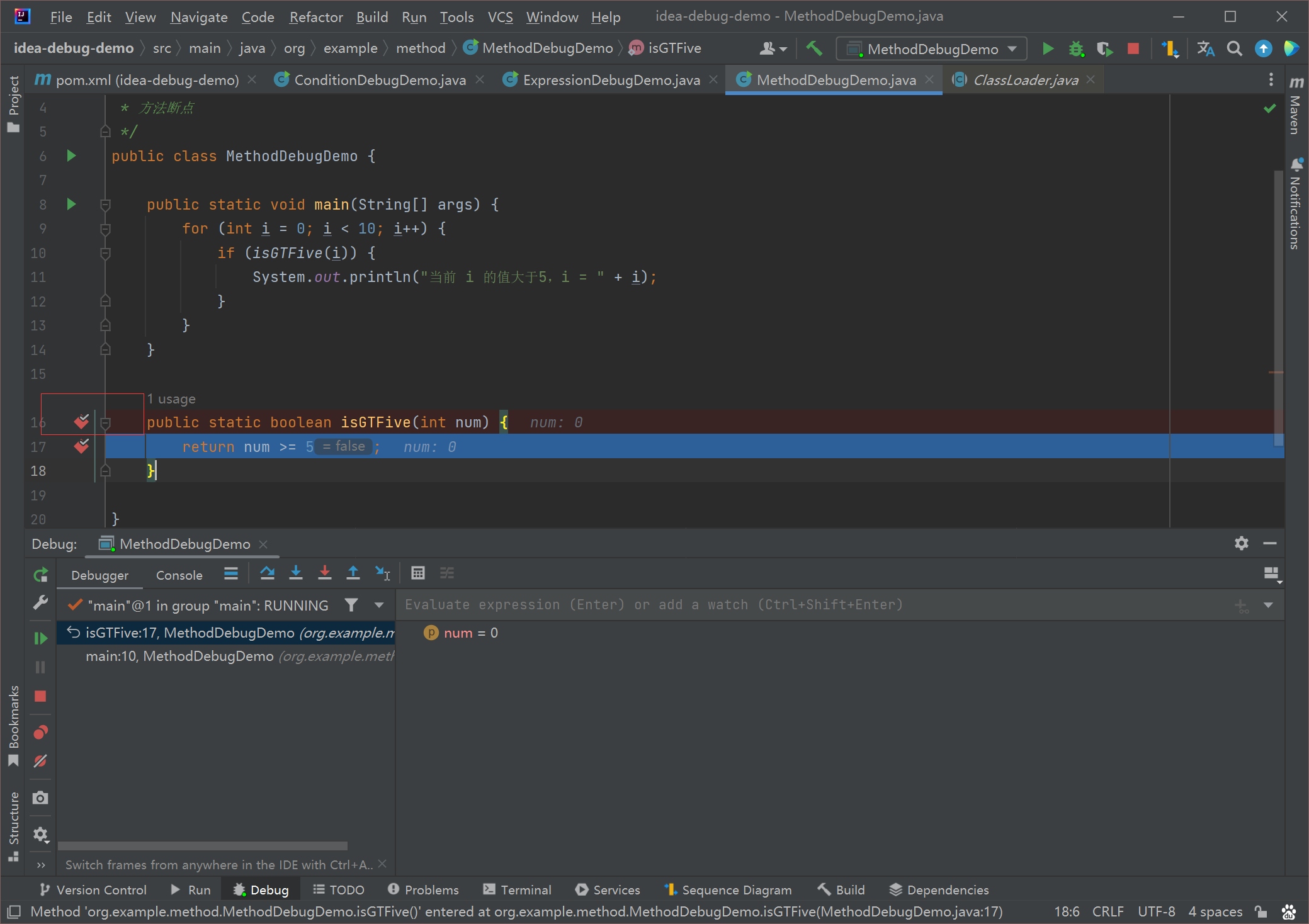Open the MethodDebugDemo run configuration dropdown
The height and width of the screenshot is (924, 1309).
click(932, 49)
